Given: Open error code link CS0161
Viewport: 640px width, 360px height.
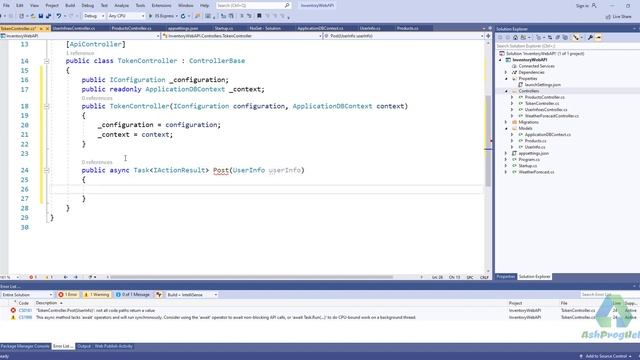Looking at the screenshot, I should click(25, 311).
